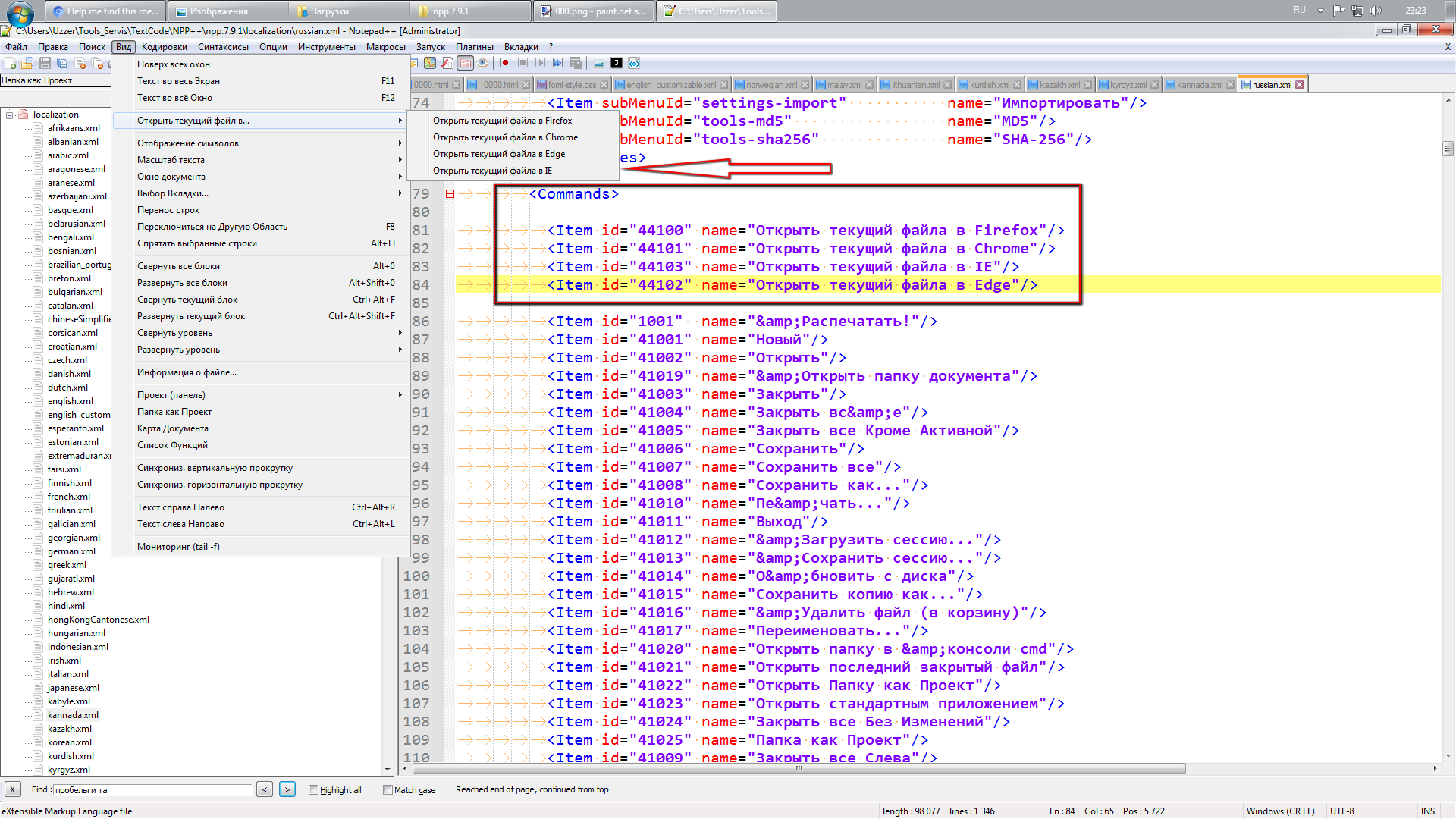Click the blue XML tools plugin icon
The width and height of the screenshot is (1456, 819).
click(634, 63)
